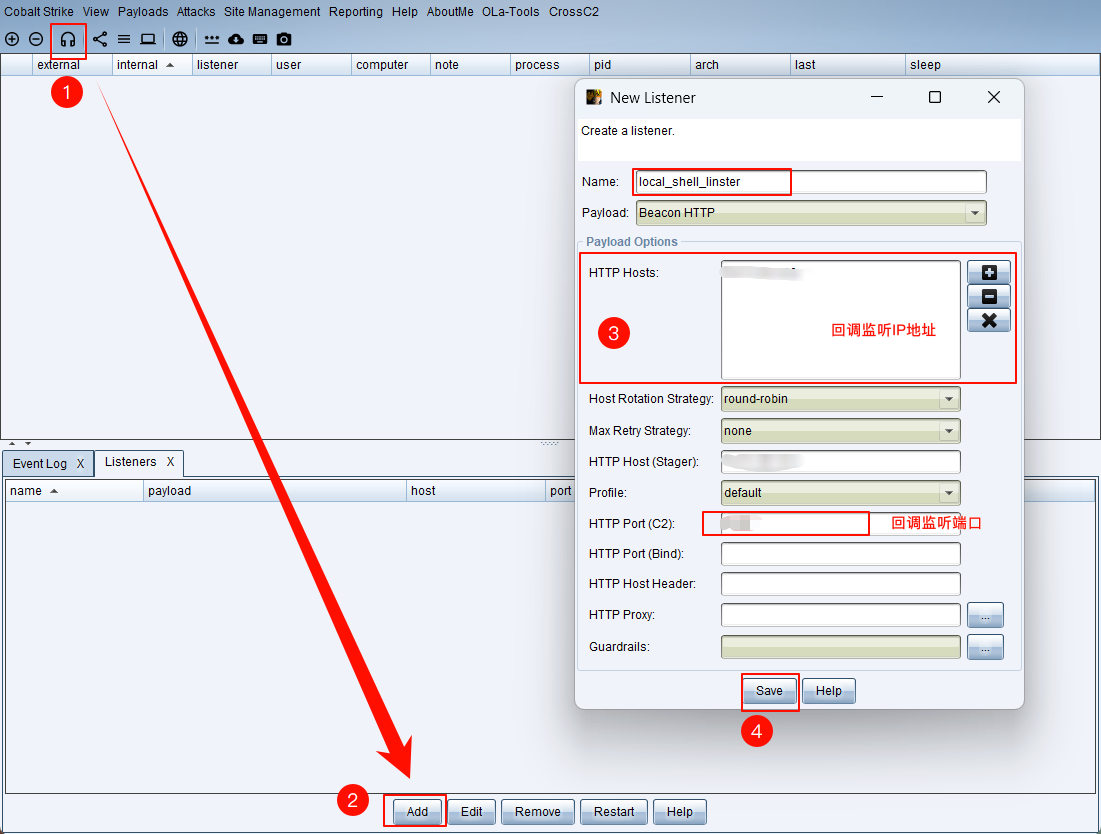This screenshot has width=1101, height=834.
Task: Sort listeners by the payload column
Action: 275,491
